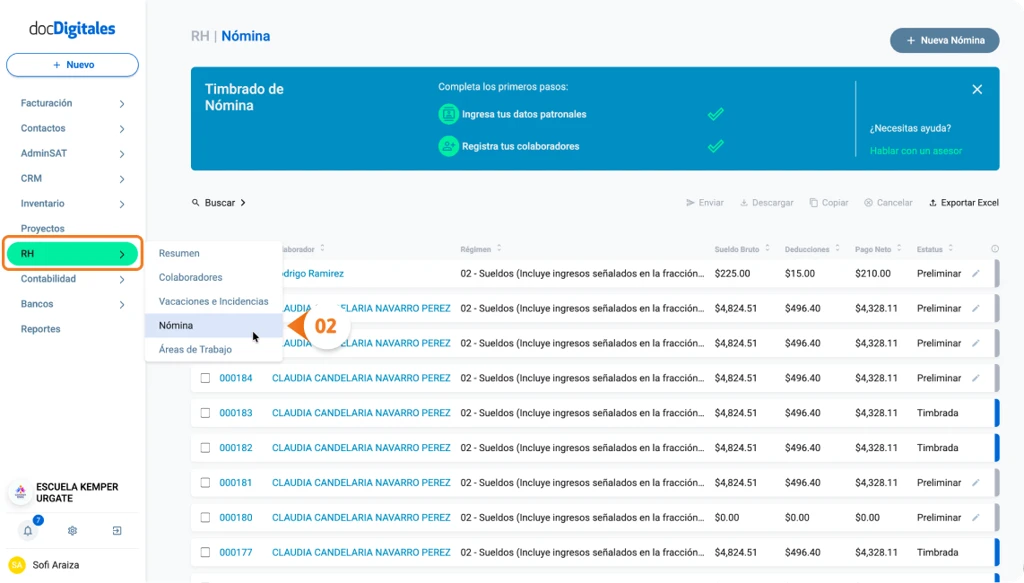Click the datos patronales step icon
The image size is (1024, 583).
coord(448,114)
